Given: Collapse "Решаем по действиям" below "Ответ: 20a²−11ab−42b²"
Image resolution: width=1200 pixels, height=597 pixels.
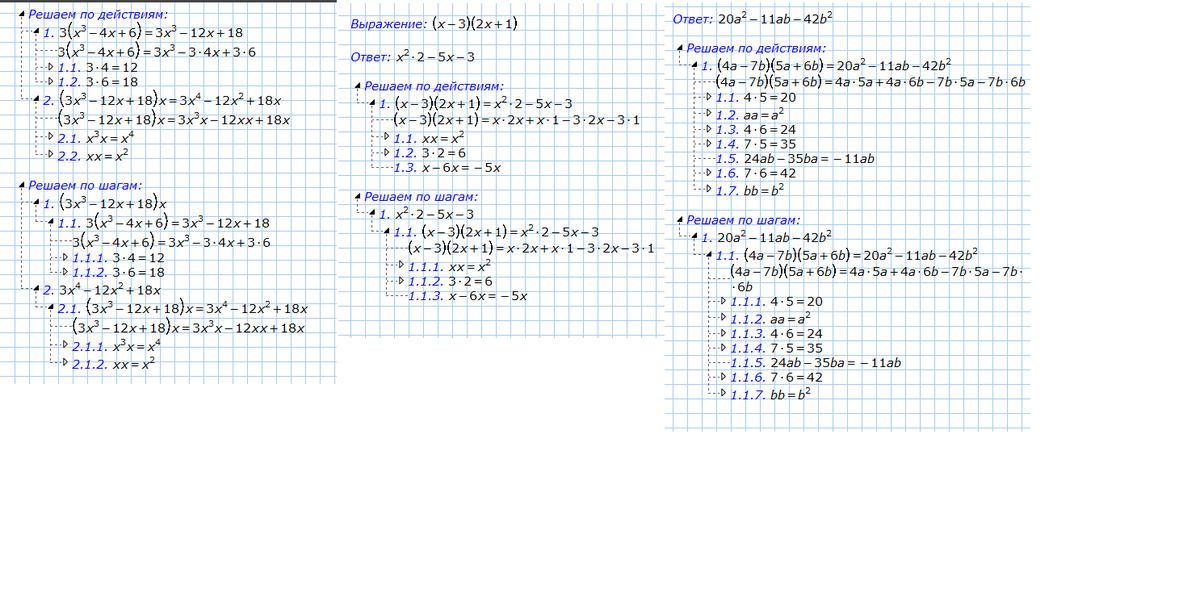Looking at the screenshot, I should point(680,48).
